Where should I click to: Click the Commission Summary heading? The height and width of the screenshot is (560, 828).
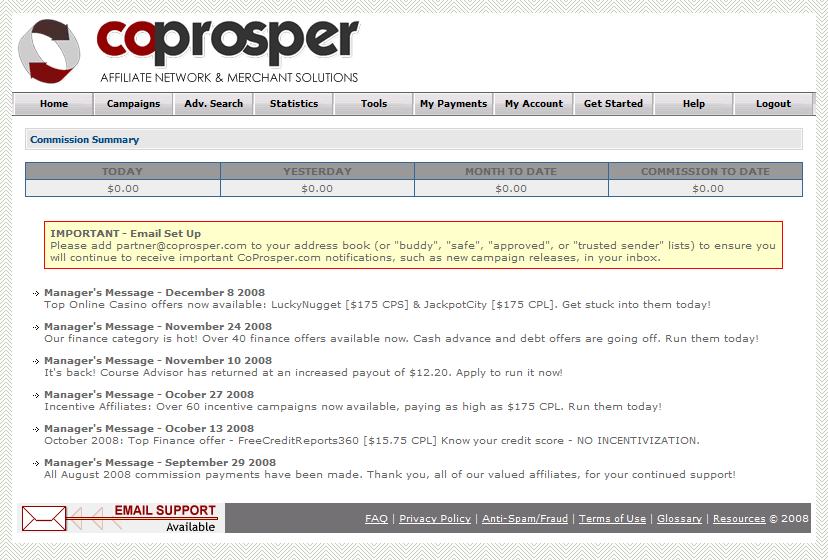[84, 139]
